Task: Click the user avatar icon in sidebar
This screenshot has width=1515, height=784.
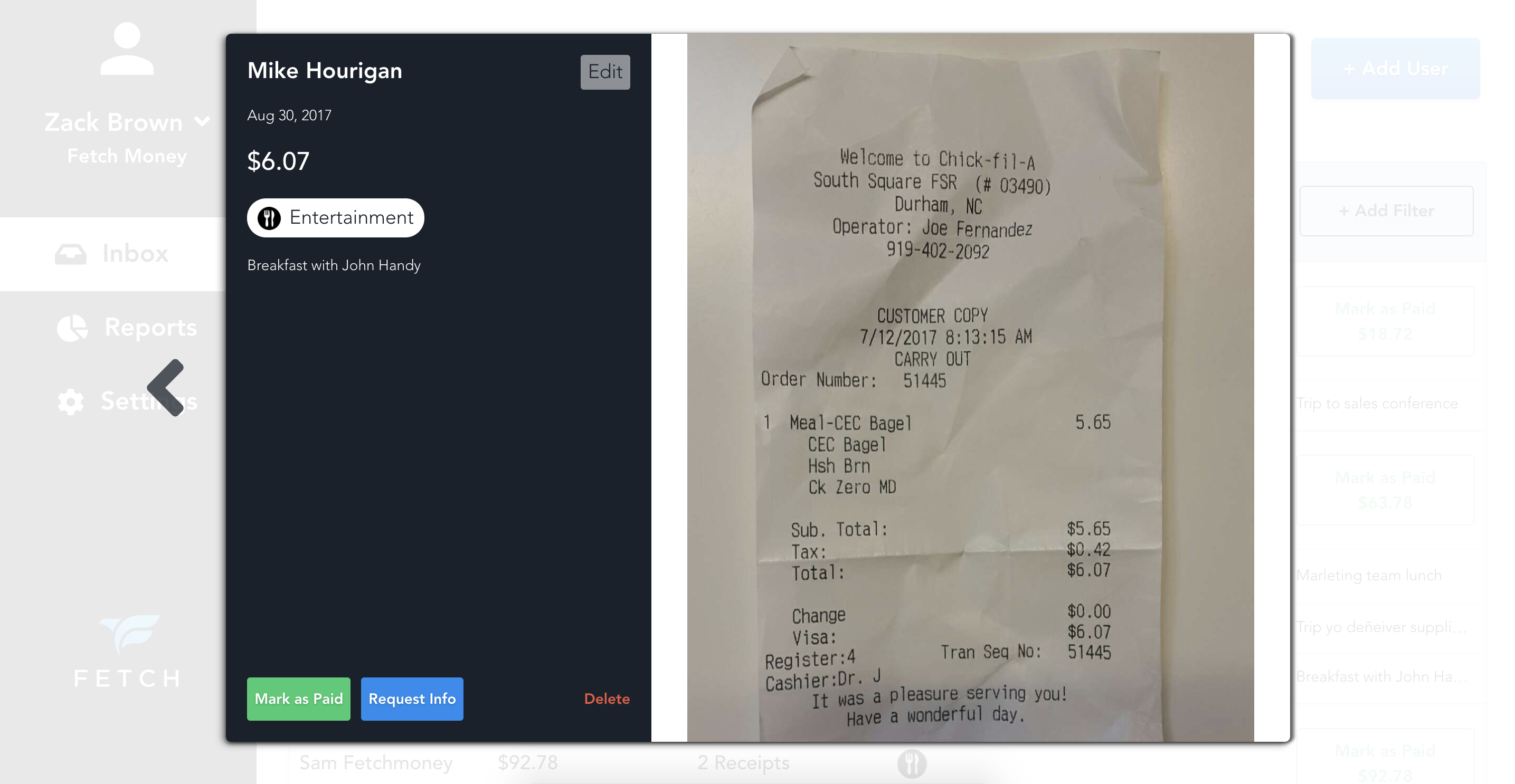Action: click(127, 49)
